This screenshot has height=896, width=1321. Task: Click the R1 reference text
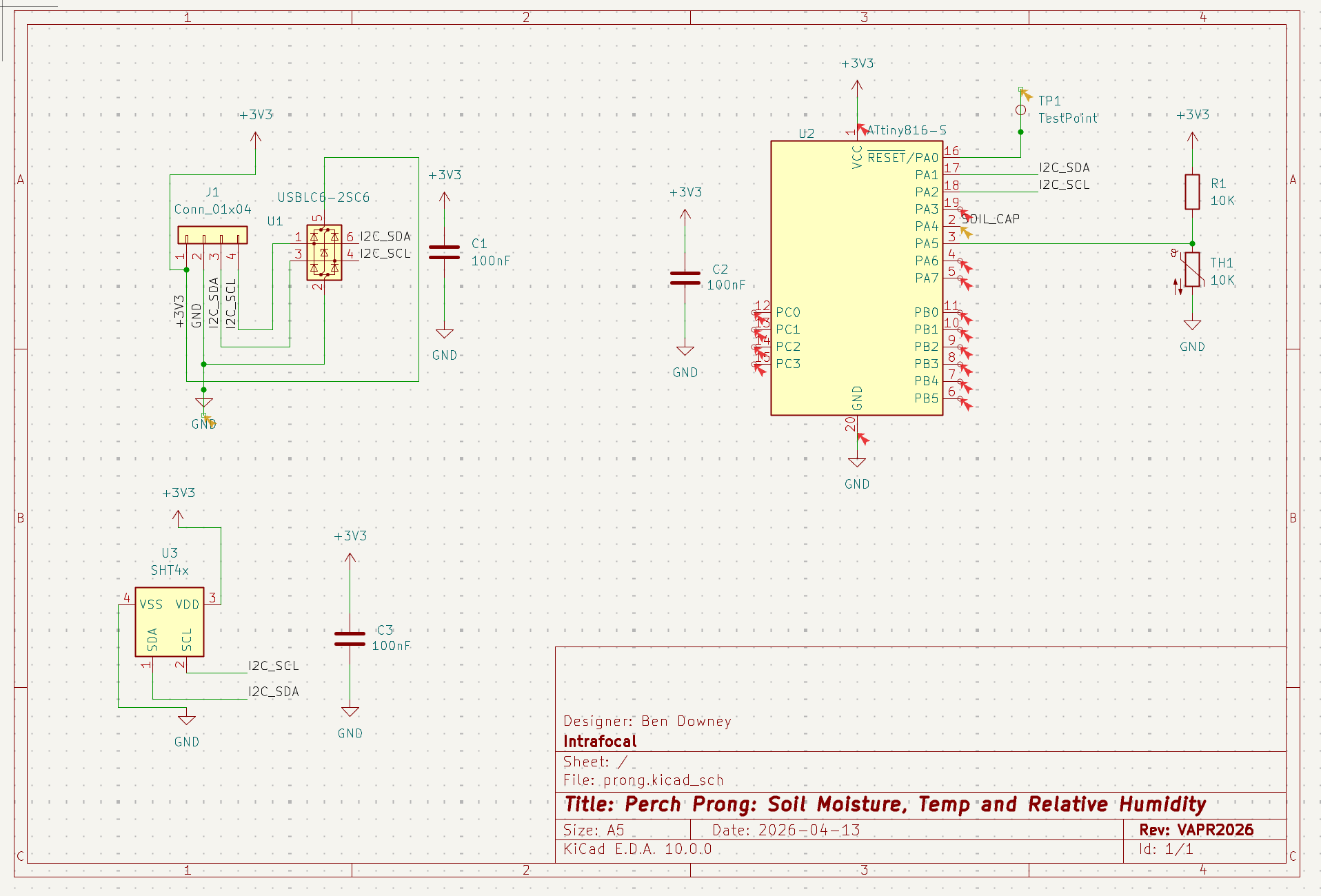(1218, 184)
